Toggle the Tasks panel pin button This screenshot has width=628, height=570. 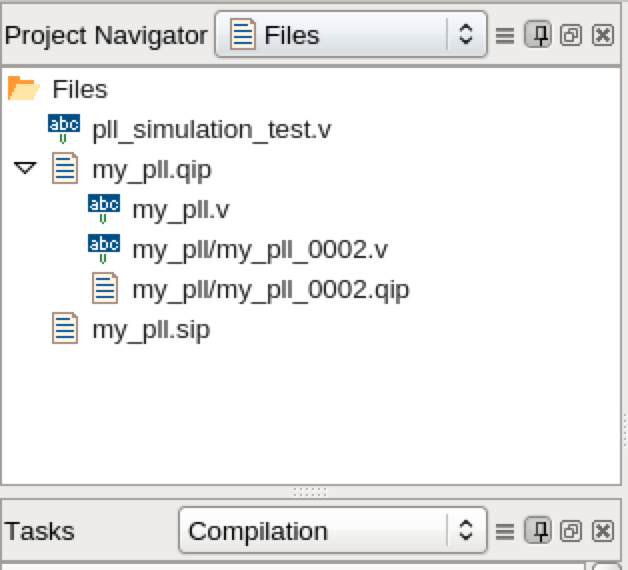click(x=538, y=531)
